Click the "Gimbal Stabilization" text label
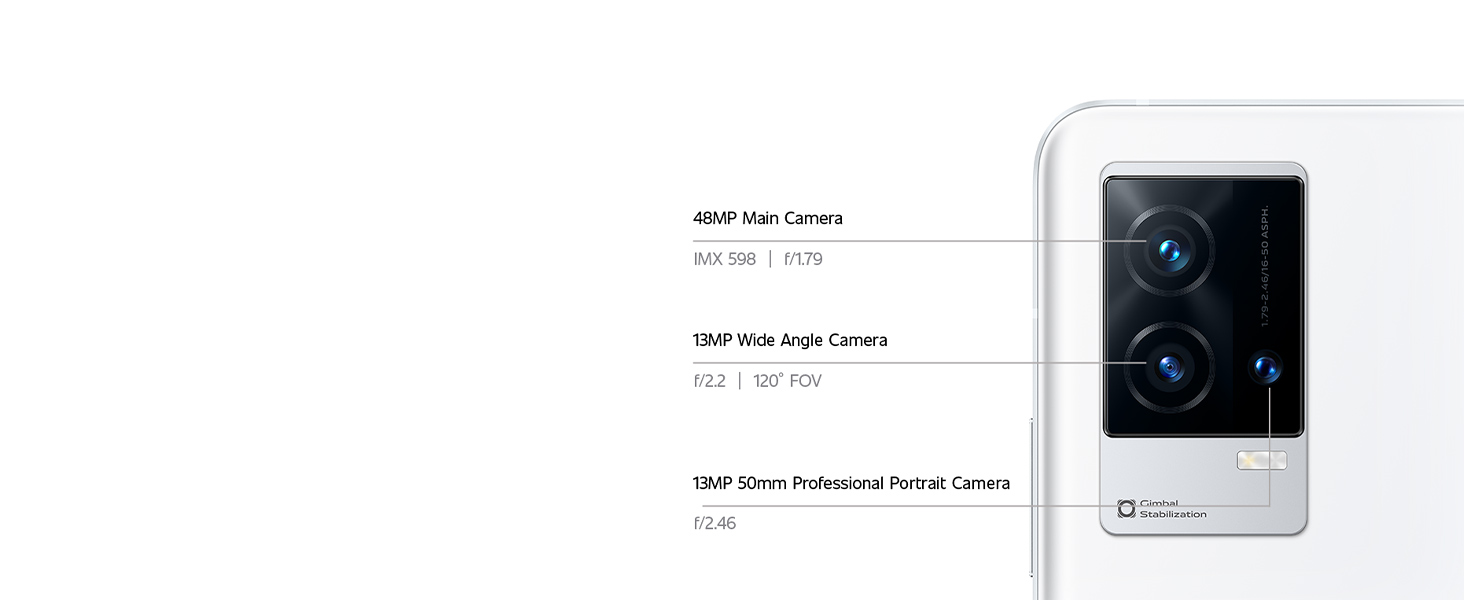The height and width of the screenshot is (600, 1464). (x=1172, y=509)
